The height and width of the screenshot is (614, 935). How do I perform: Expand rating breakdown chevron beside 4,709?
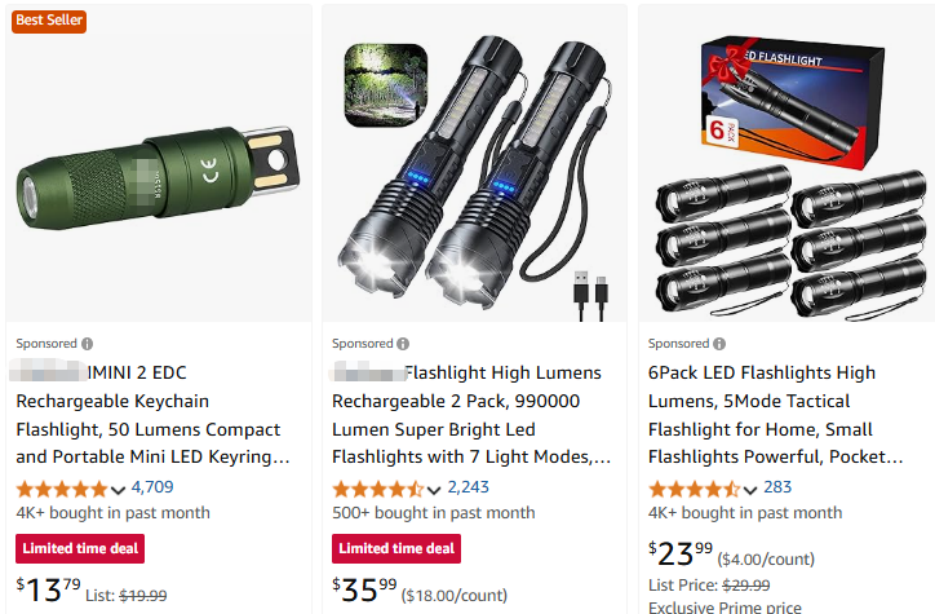118,491
